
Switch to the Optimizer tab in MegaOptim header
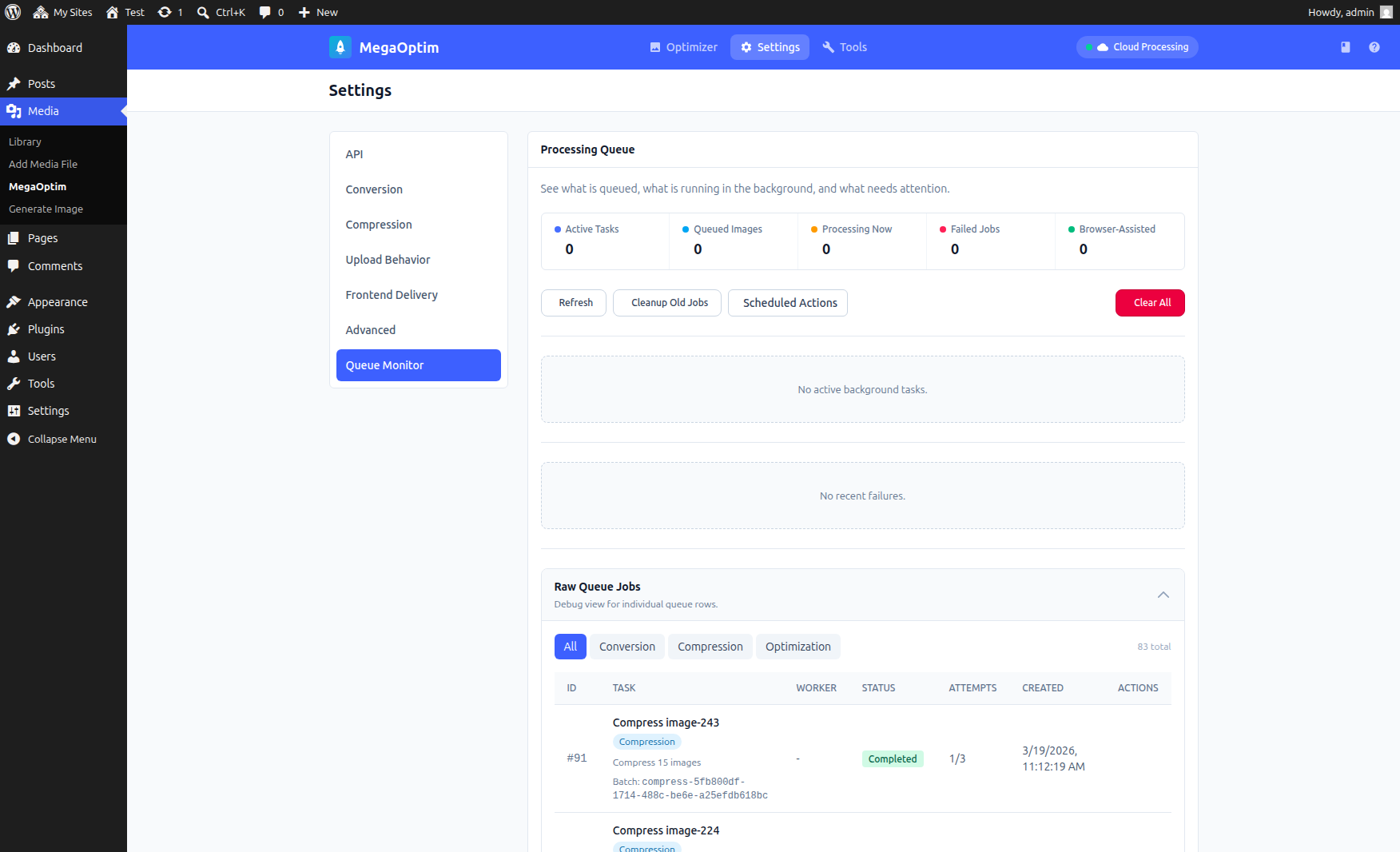pyautogui.click(x=683, y=47)
